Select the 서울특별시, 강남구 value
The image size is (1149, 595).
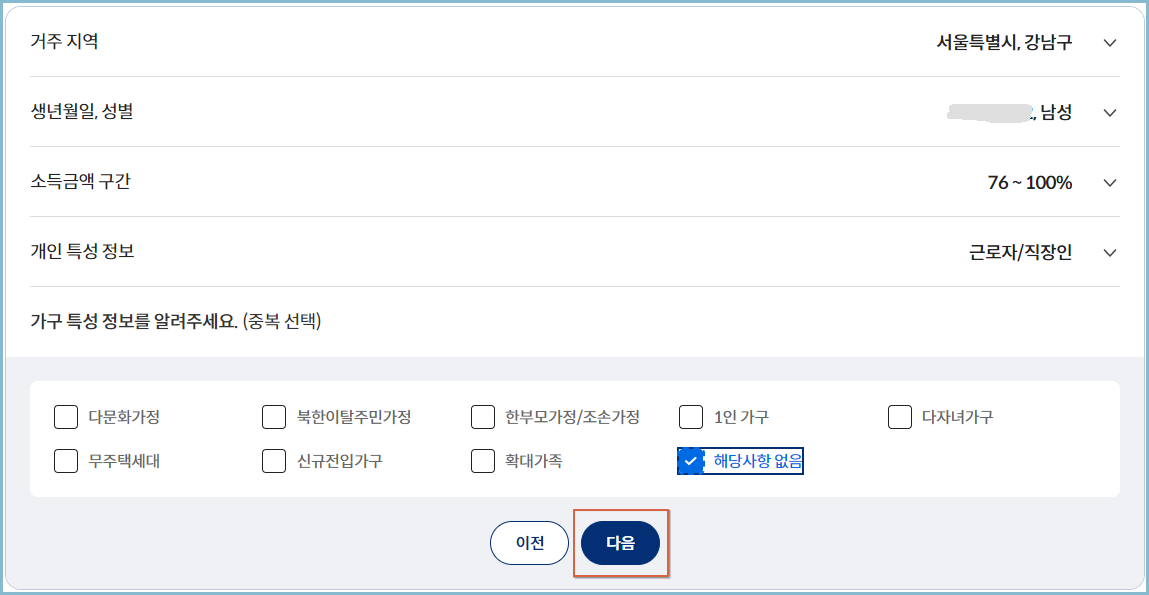point(1002,43)
